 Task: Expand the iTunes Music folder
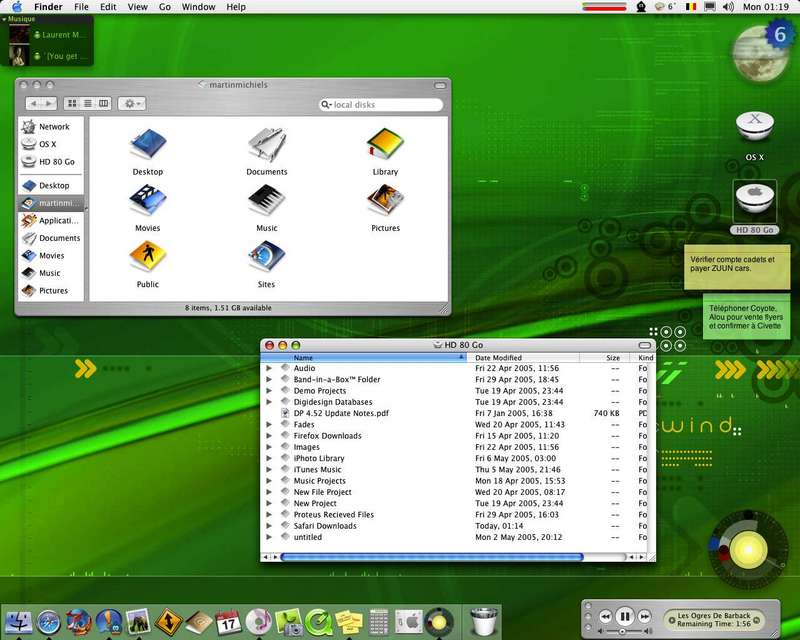pyautogui.click(x=269, y=470)
